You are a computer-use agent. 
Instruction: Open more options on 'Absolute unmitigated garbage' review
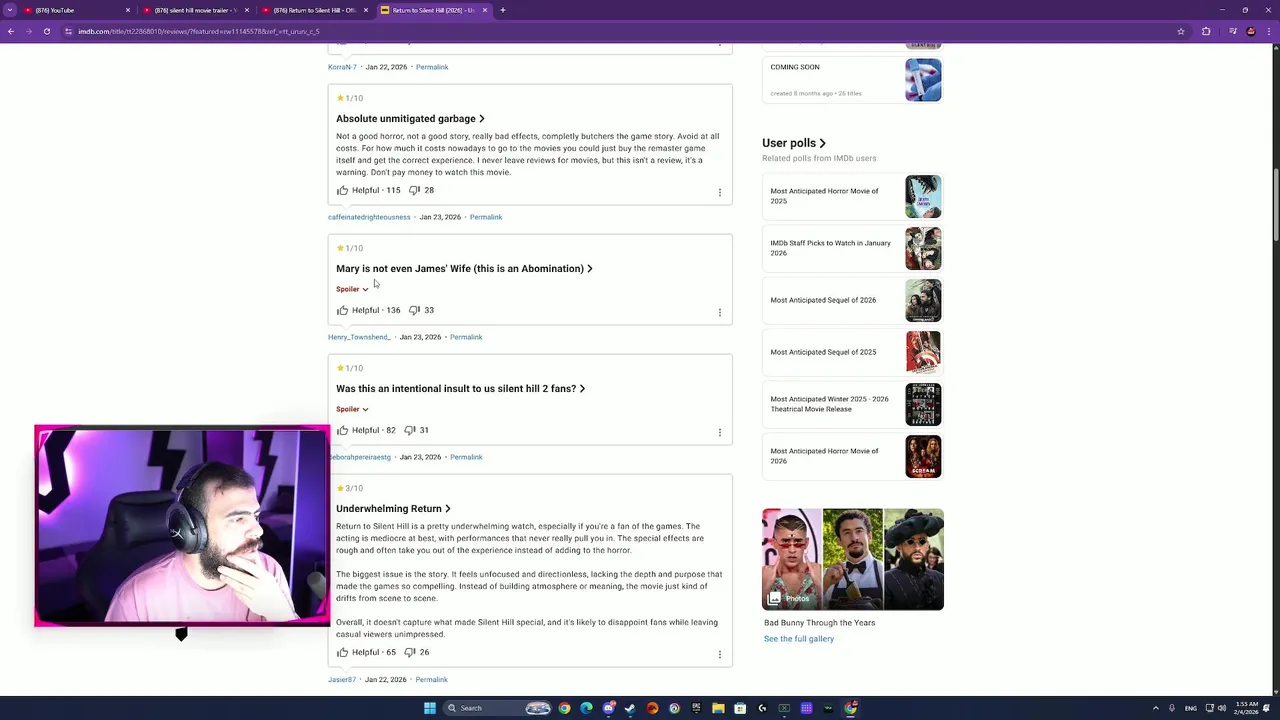click(719, 192)
